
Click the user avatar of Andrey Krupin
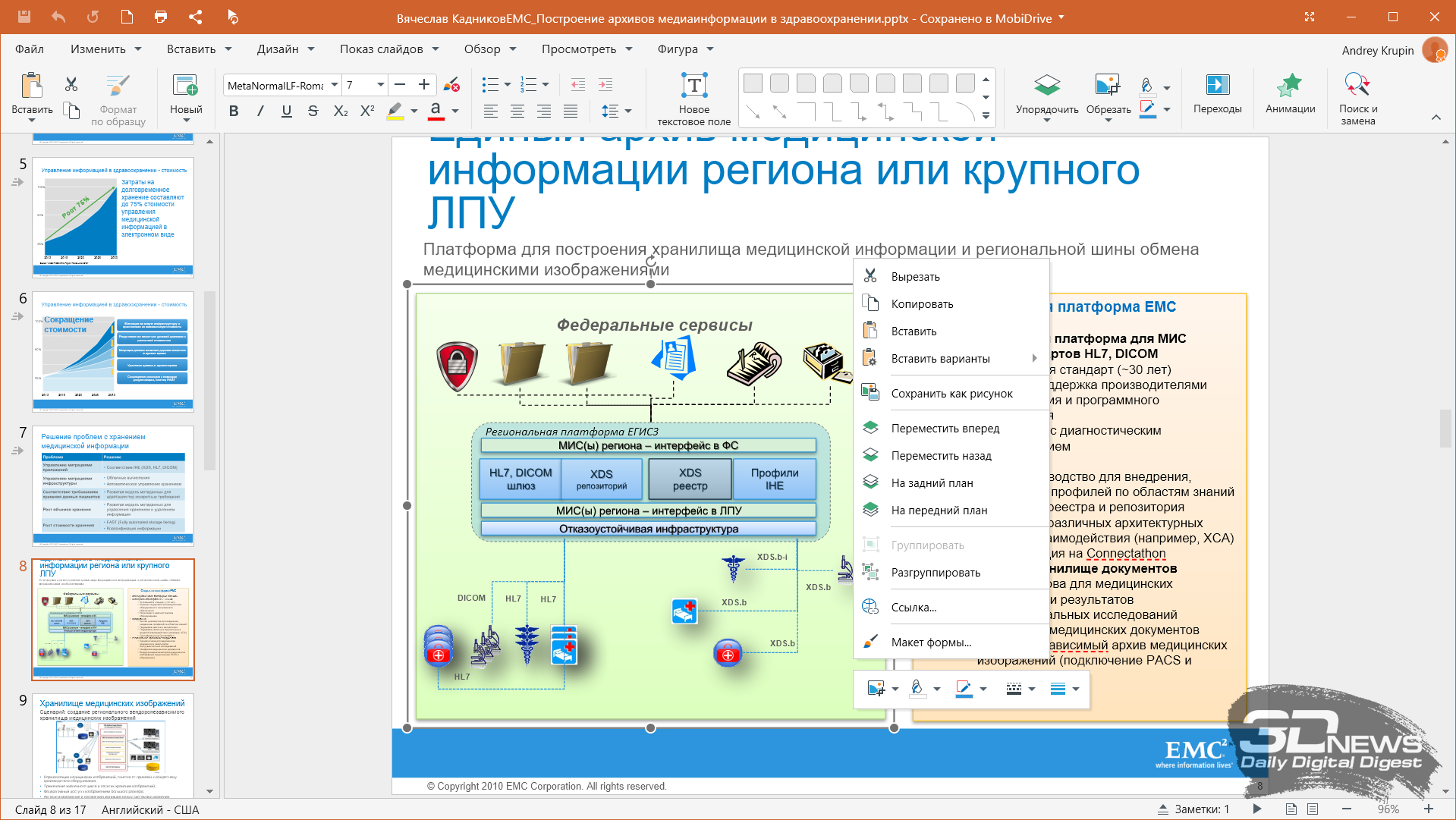coord(1434,50)
